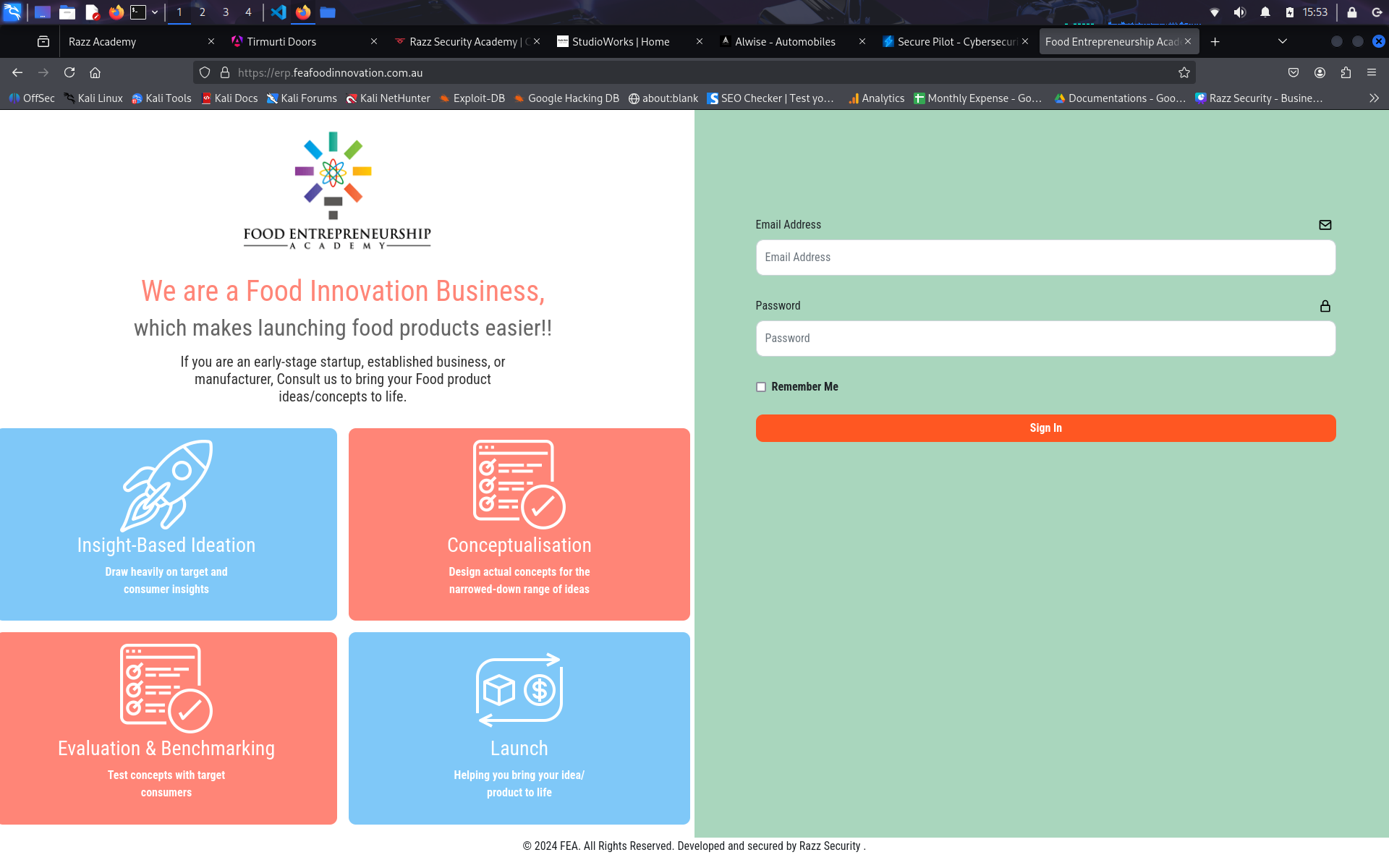1389x868 pixels.
Task: Open the terminal emulator icon
Action: [x=138, y=12]
